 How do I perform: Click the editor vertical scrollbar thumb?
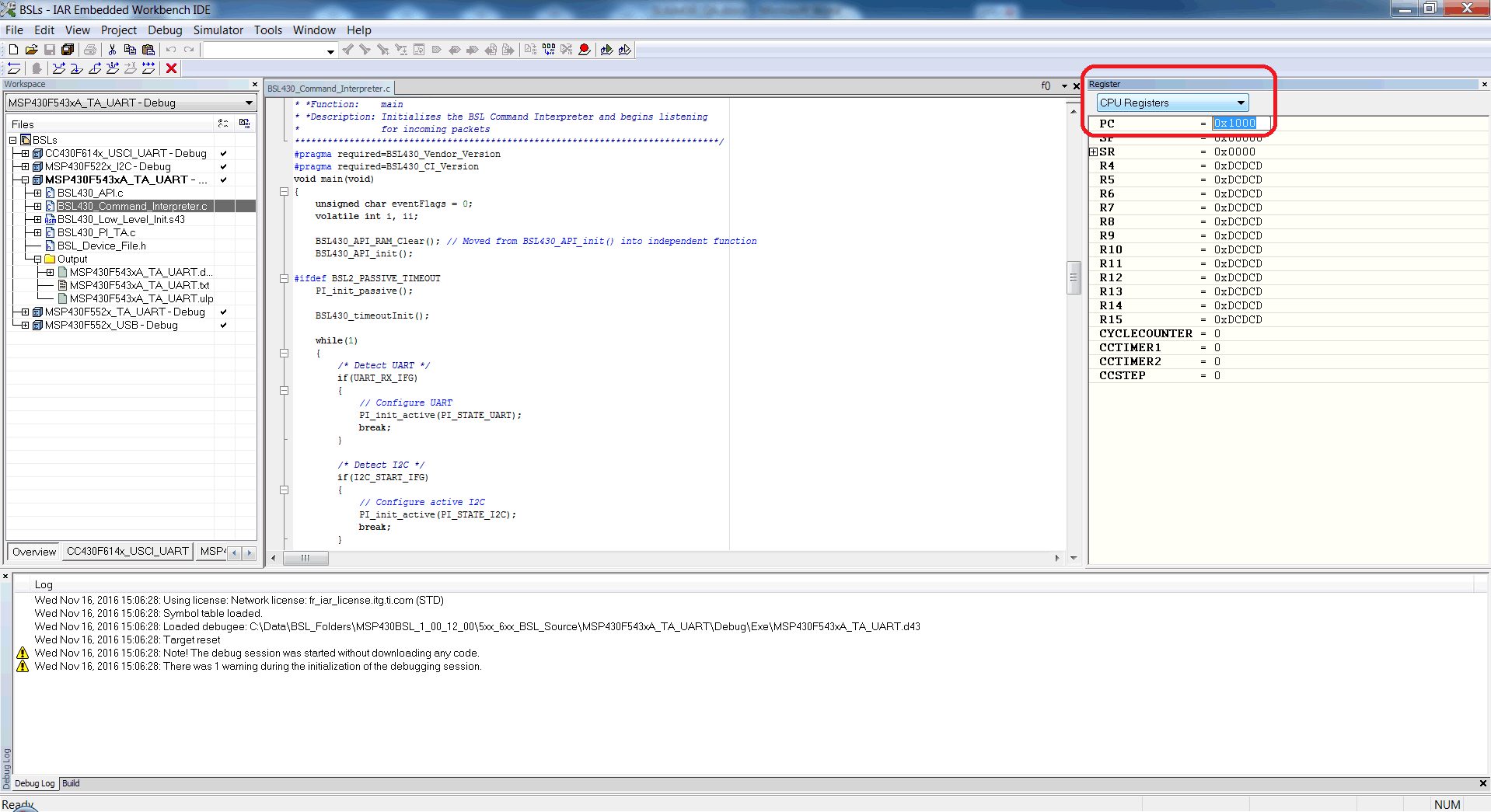(1074, 277)
